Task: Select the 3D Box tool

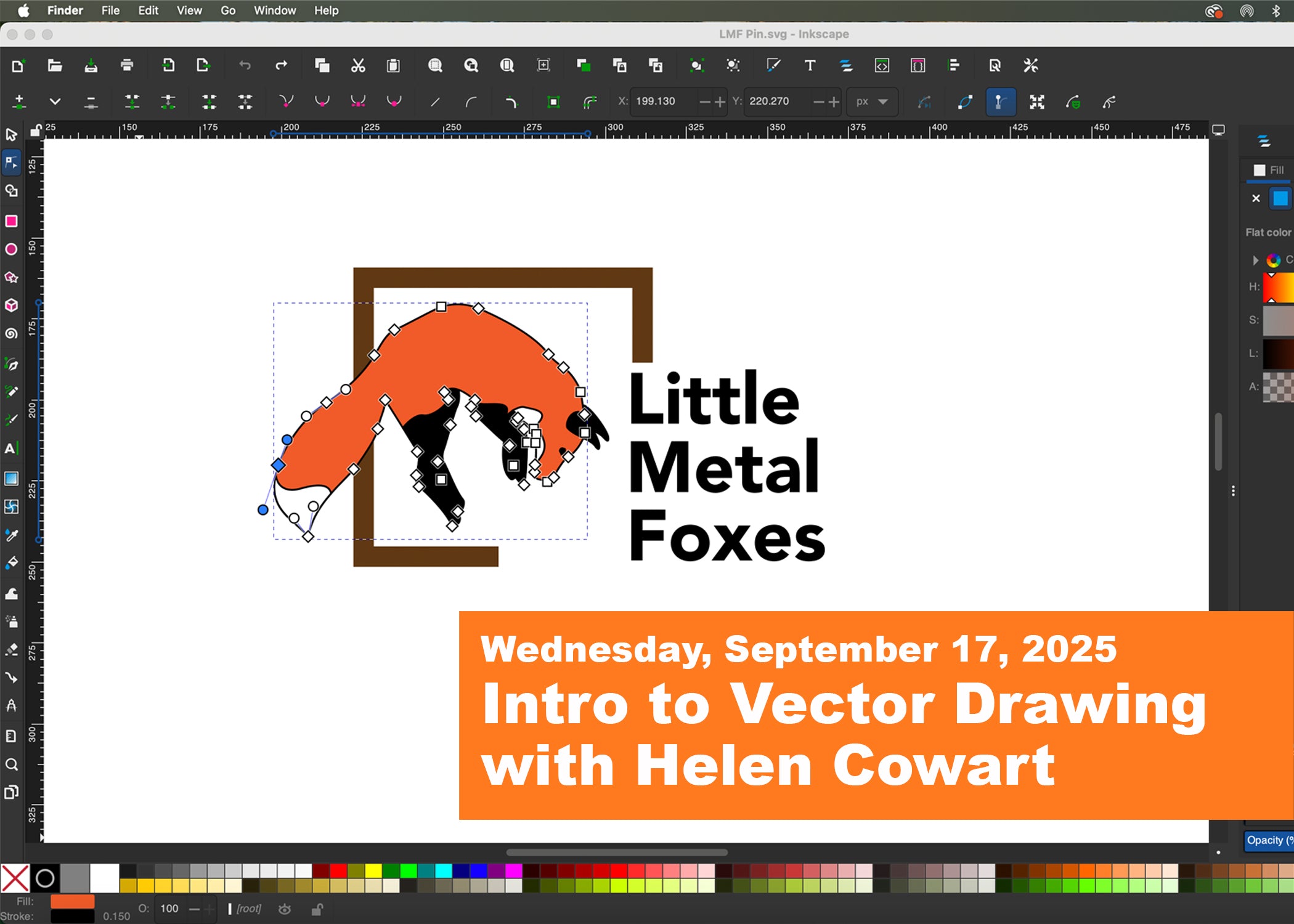Action: pos(11,306)
